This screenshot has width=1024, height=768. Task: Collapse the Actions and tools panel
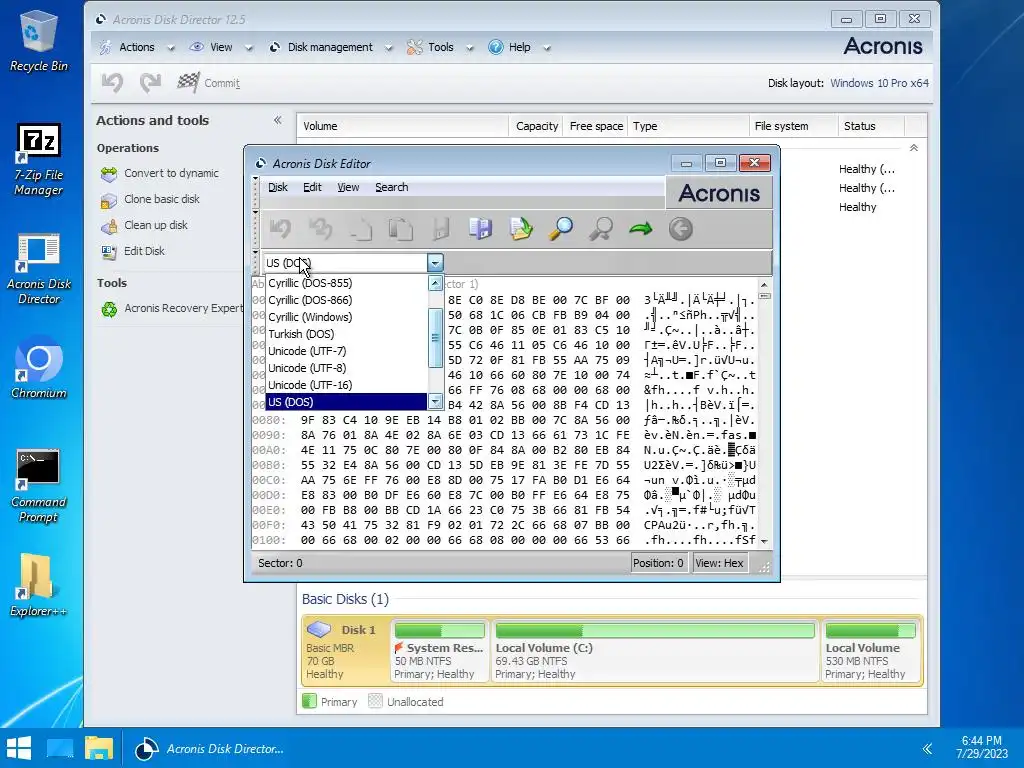pyautogui.click(x=278, y=120)
